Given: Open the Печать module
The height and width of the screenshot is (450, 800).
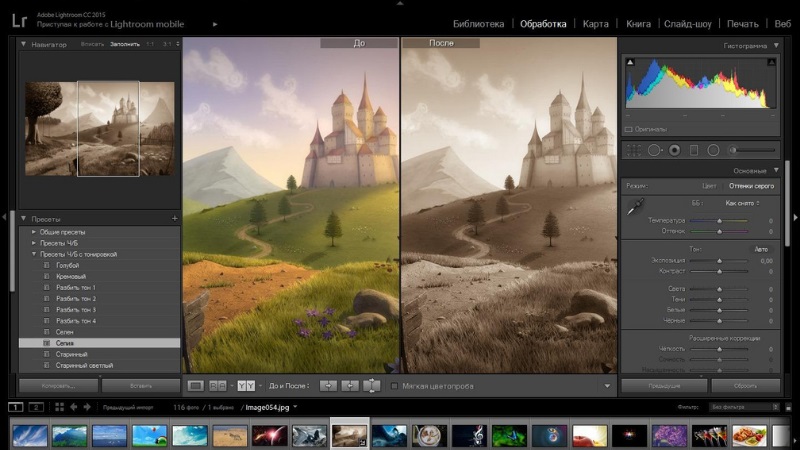Looking at the screenshot, I should 742,23.
